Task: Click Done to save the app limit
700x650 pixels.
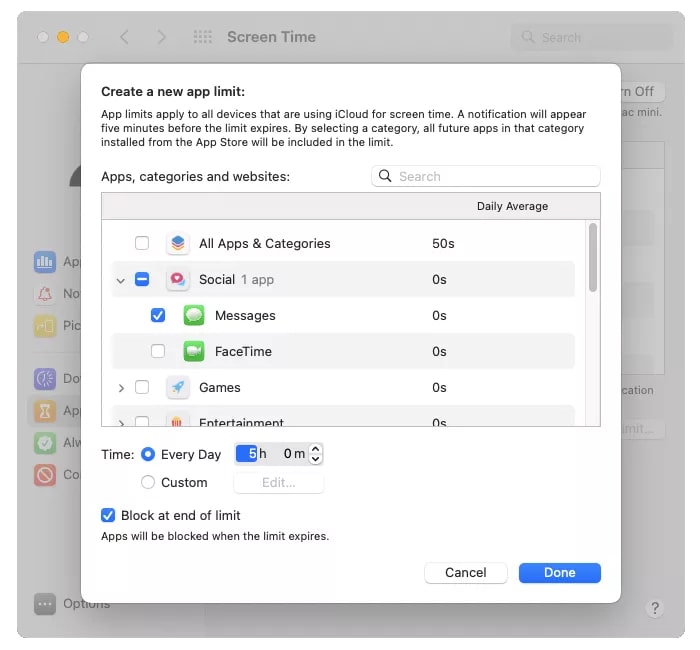Action: click(x=559, y=573)
